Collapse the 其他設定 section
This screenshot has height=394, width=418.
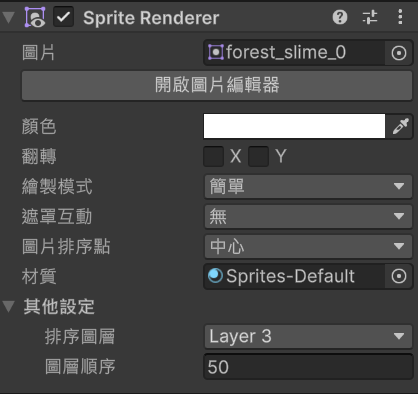click(x=8, y=306)
